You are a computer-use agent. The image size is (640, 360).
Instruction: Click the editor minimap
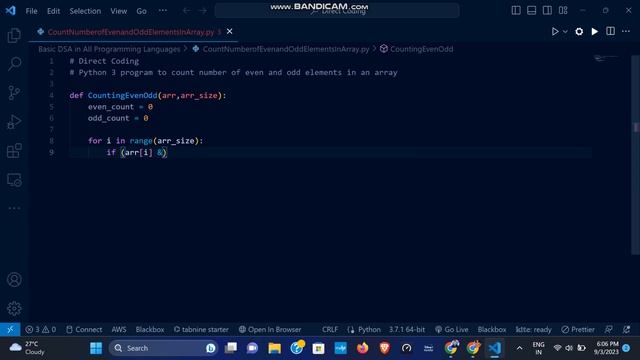point(607,59)
